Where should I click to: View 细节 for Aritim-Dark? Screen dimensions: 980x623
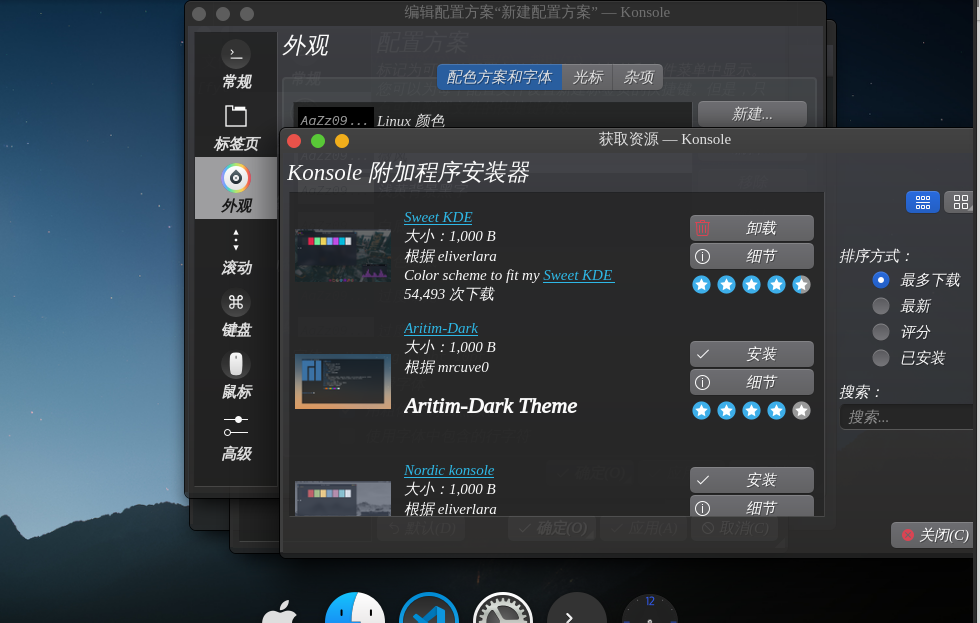(752, 382)
